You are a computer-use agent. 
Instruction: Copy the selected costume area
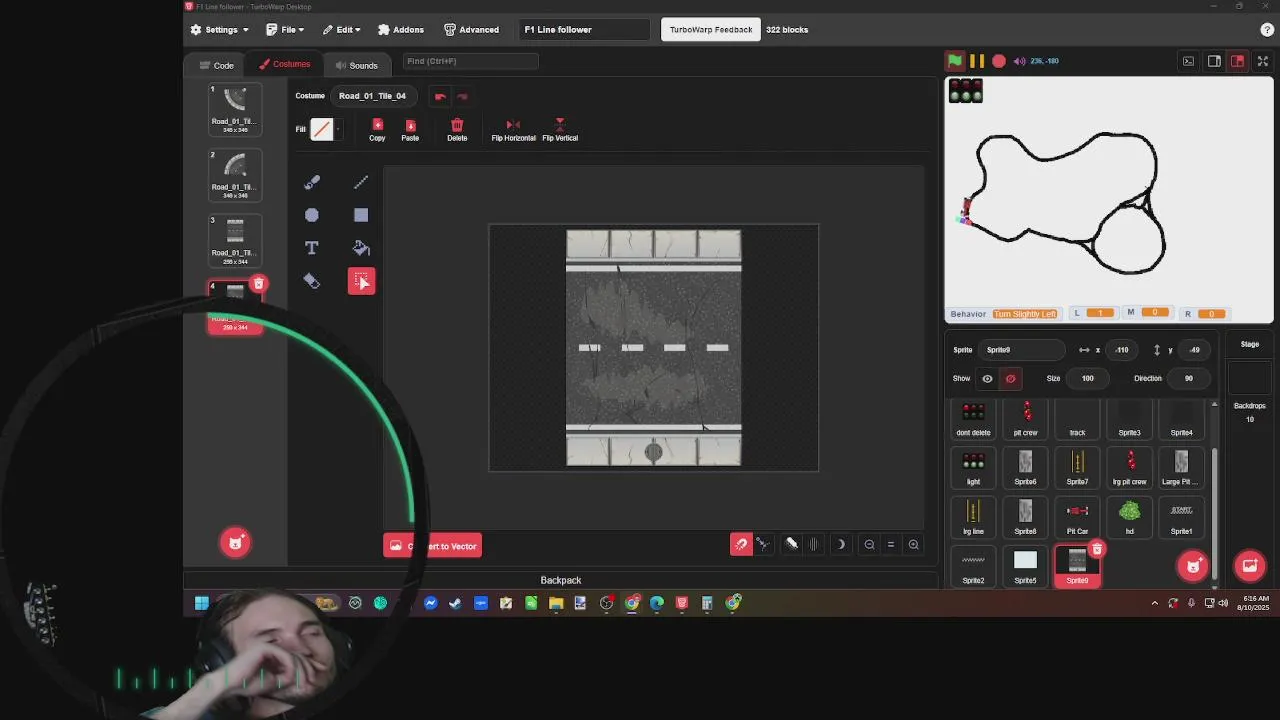click(377, 129)
